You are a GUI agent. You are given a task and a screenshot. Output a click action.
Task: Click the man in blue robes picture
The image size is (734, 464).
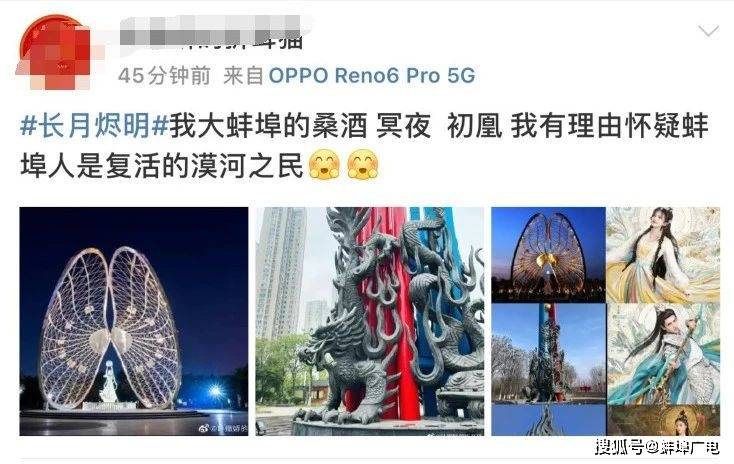663,354
